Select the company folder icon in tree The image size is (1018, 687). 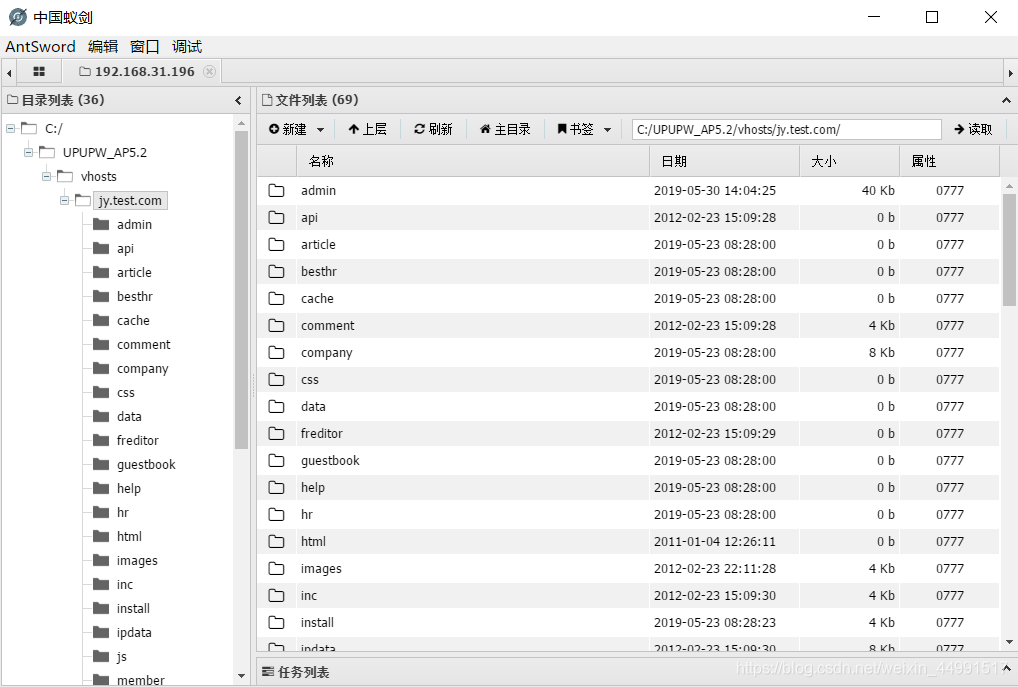pyautogui.click(x=101, y=369)
